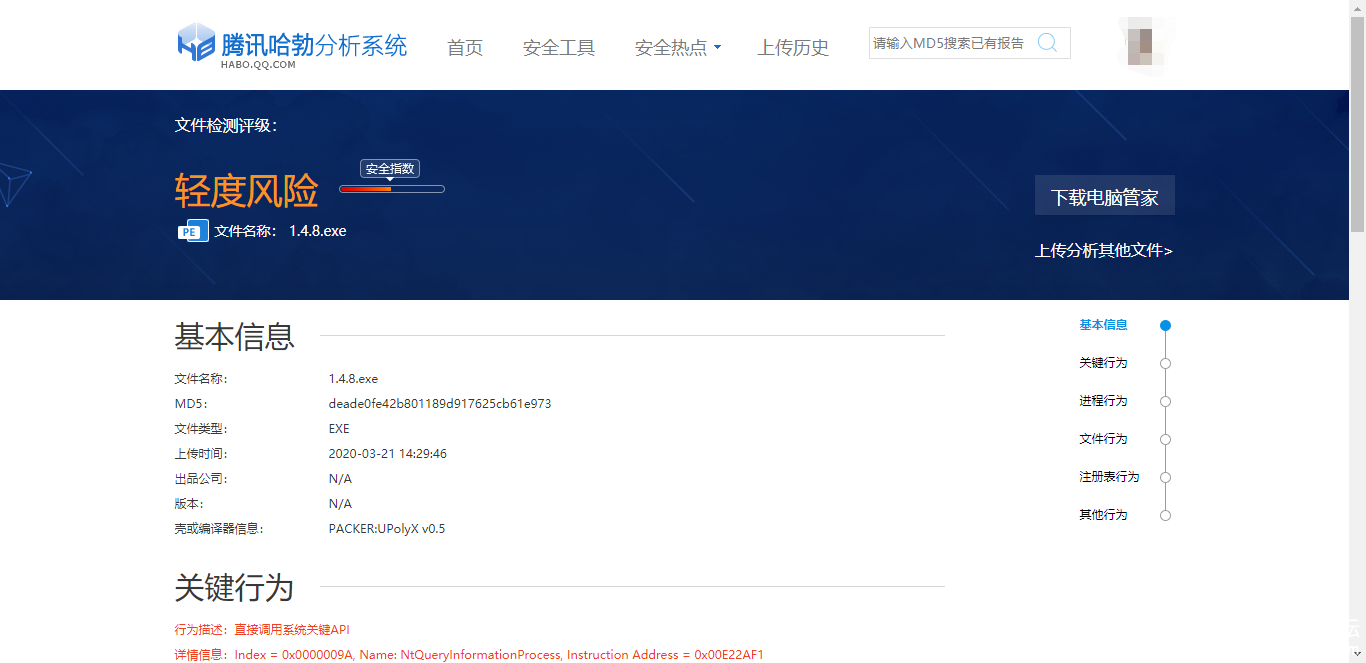Click the 下载电脑管家 button
The width and height of the screenshot is (1366, 663).
pos(1104,196)
